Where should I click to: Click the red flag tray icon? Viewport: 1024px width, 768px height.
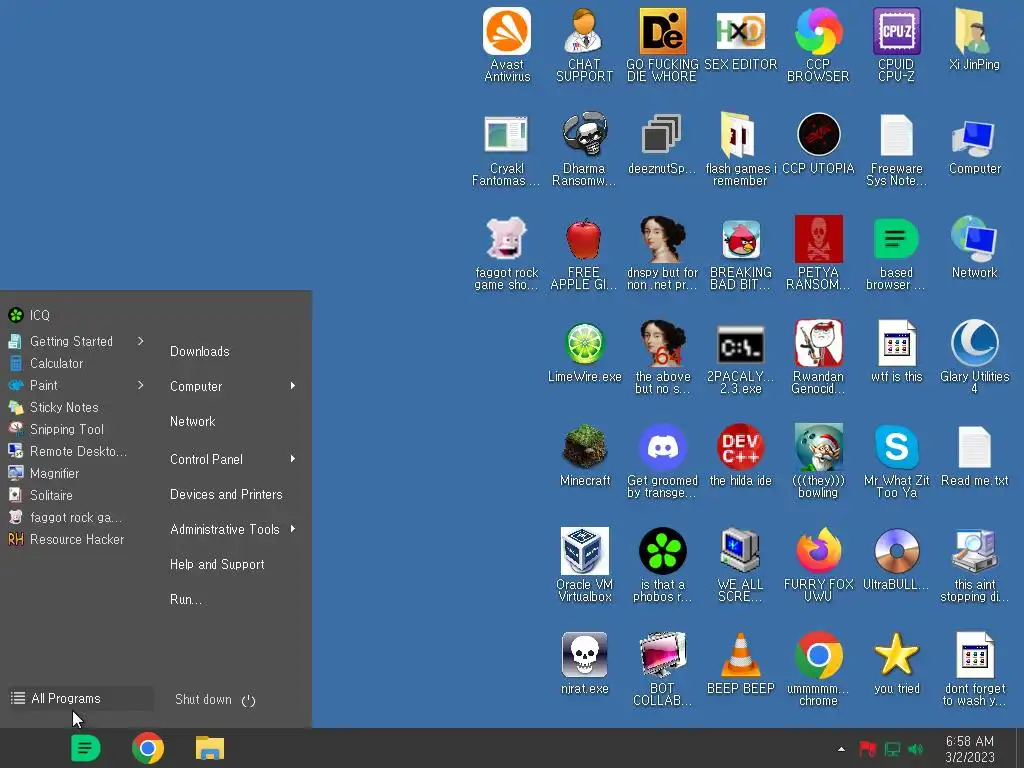868,749
